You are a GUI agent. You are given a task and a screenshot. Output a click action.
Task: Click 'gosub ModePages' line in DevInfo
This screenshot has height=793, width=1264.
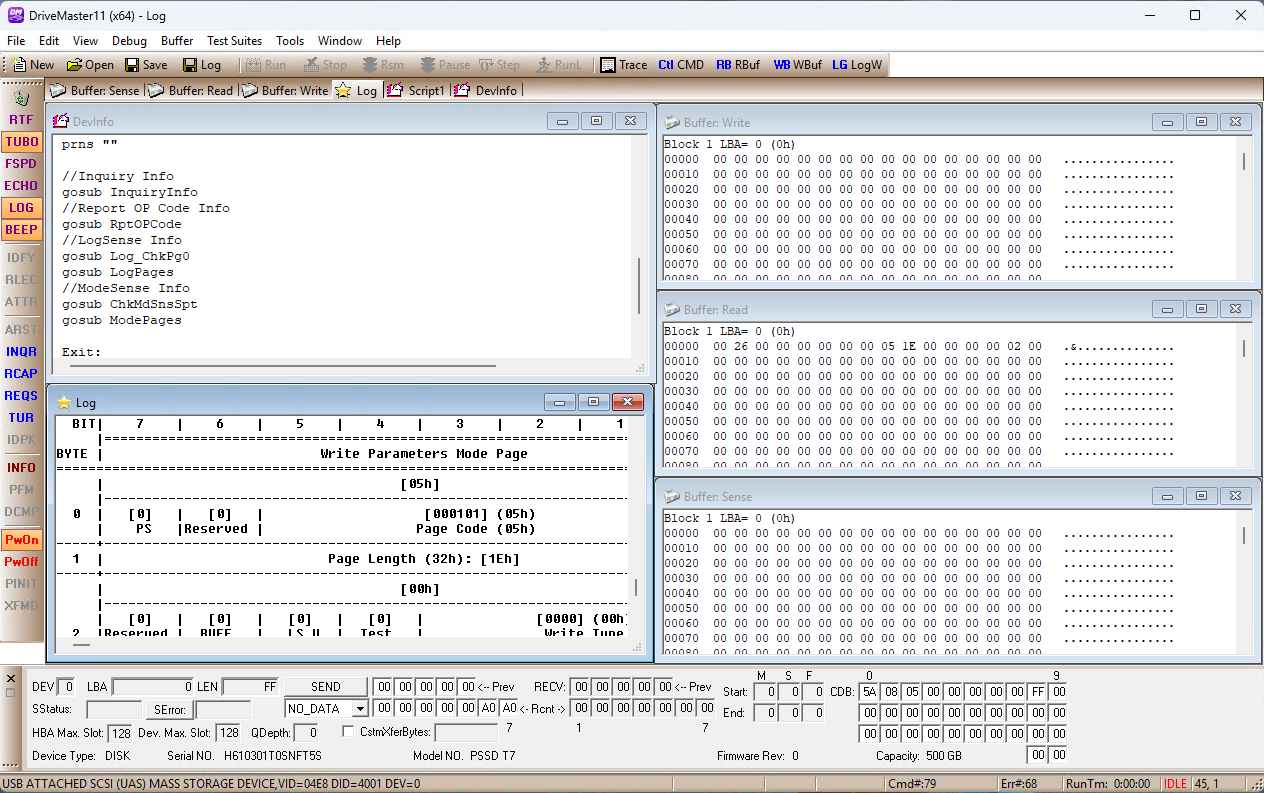tap(122, 320)
